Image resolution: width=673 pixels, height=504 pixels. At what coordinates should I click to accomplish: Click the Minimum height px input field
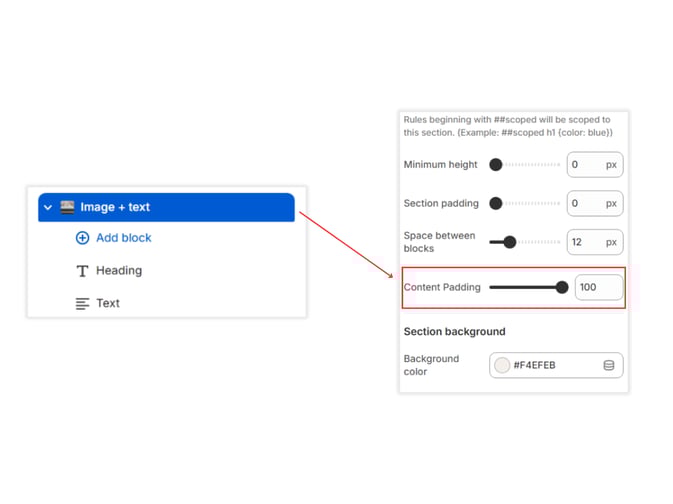(585, 165)
